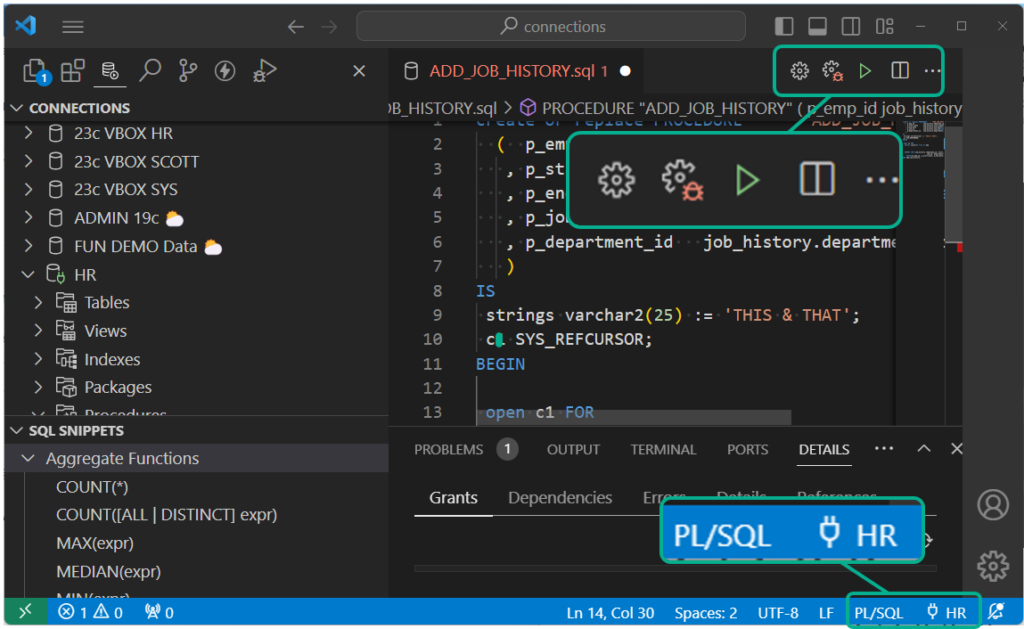Viewport: 1024px width, 629px height.
Task: Expand the ADMIN 19c connection
Action: 29,218
